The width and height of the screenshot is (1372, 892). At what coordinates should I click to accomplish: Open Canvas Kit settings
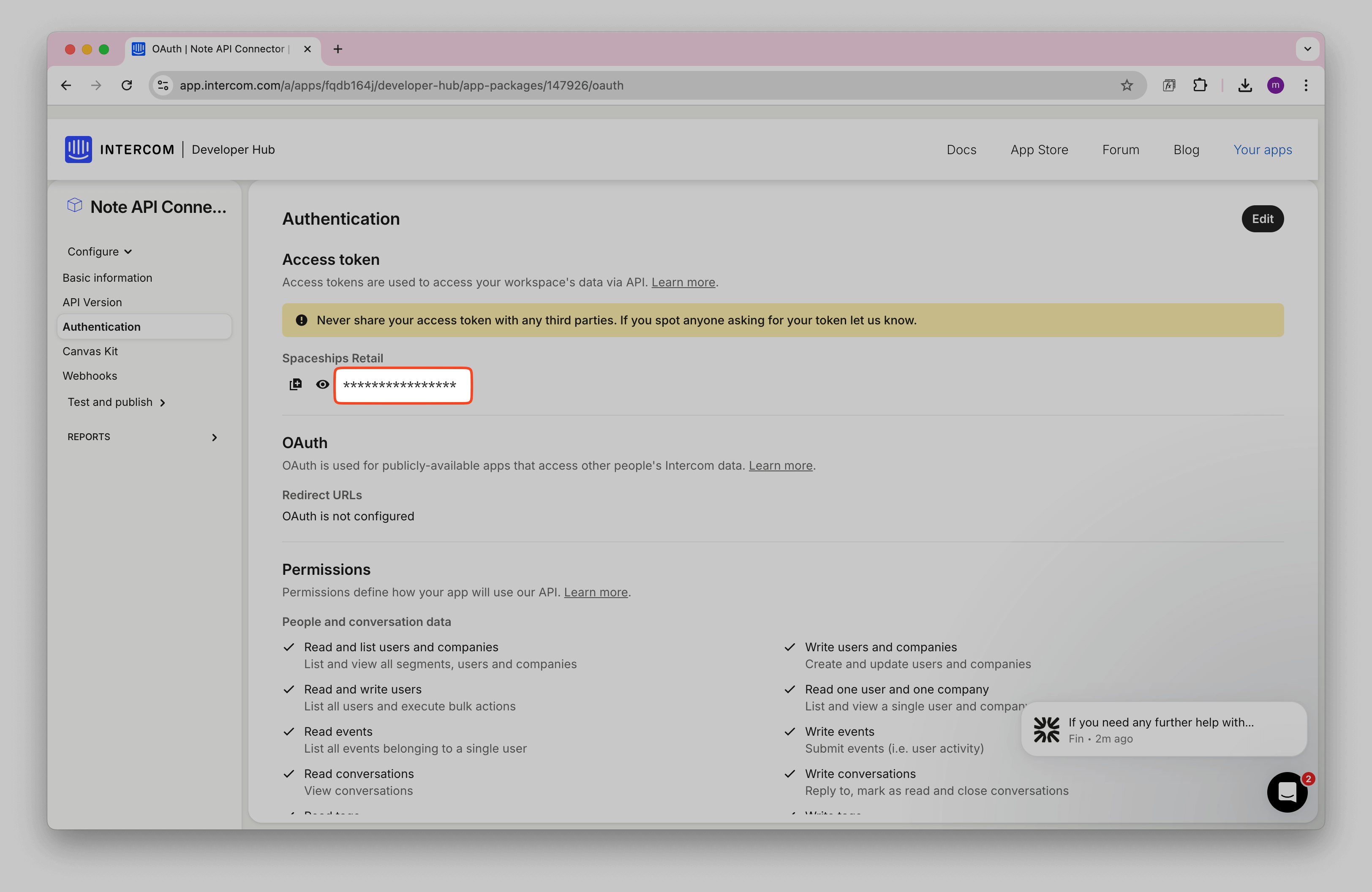point(90,351)
